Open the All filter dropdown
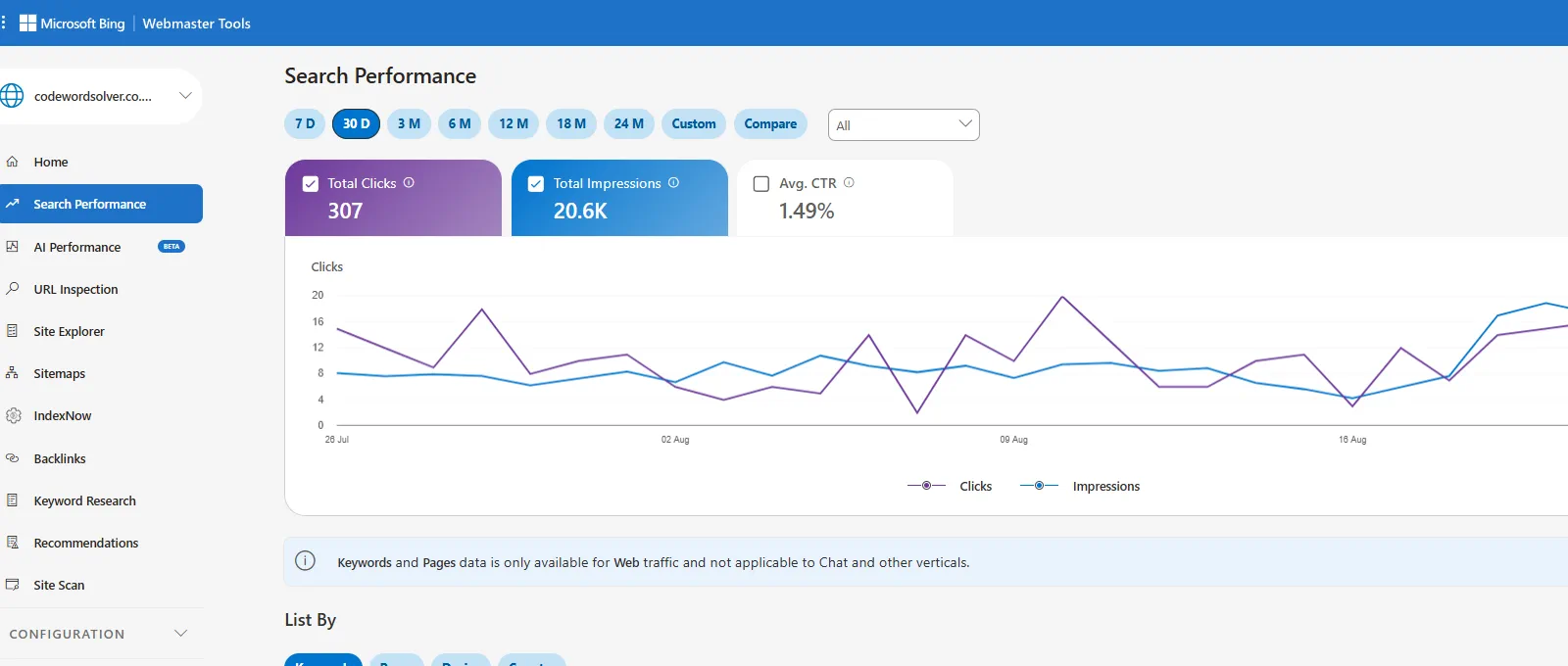 pos(904,124)
